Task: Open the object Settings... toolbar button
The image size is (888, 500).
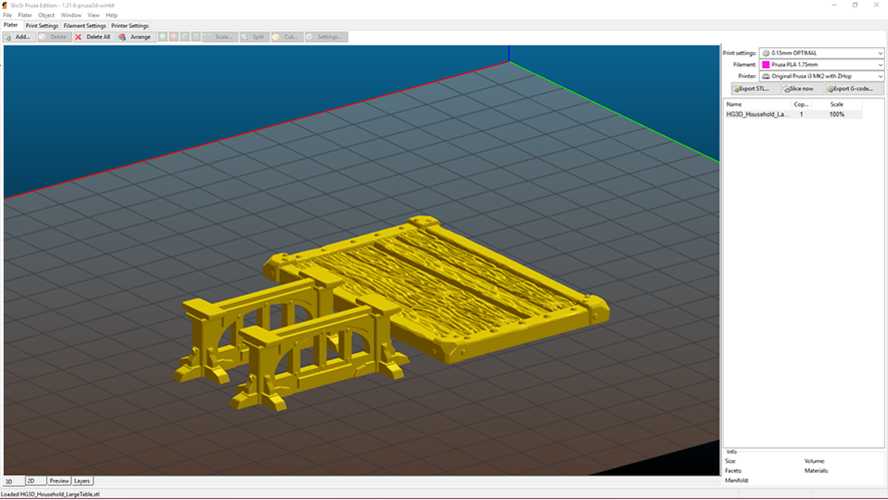Action: 326,37
